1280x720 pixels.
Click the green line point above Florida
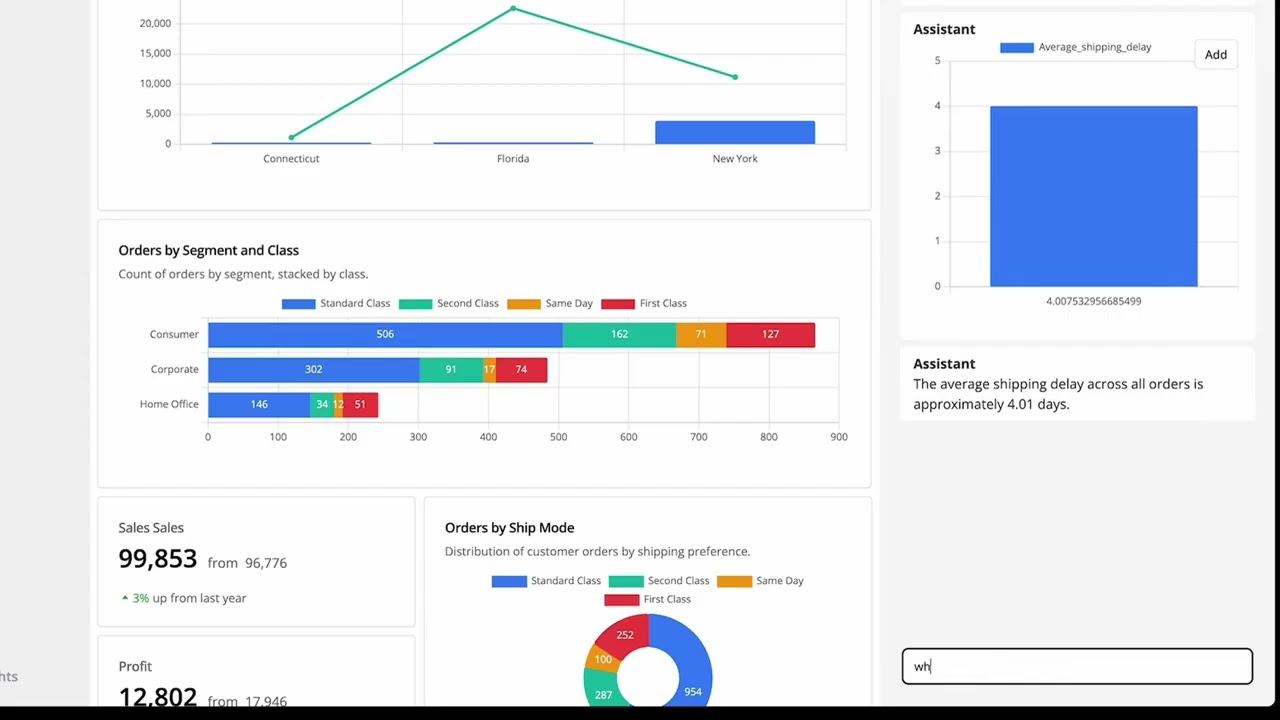pyautogui.click(x=513, y=9)
